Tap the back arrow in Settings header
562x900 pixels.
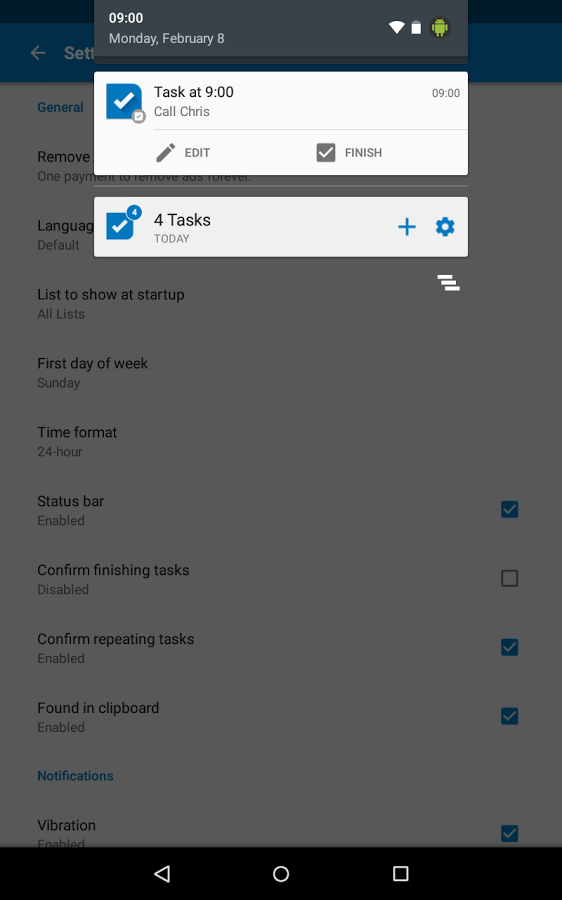click(38, 53)
